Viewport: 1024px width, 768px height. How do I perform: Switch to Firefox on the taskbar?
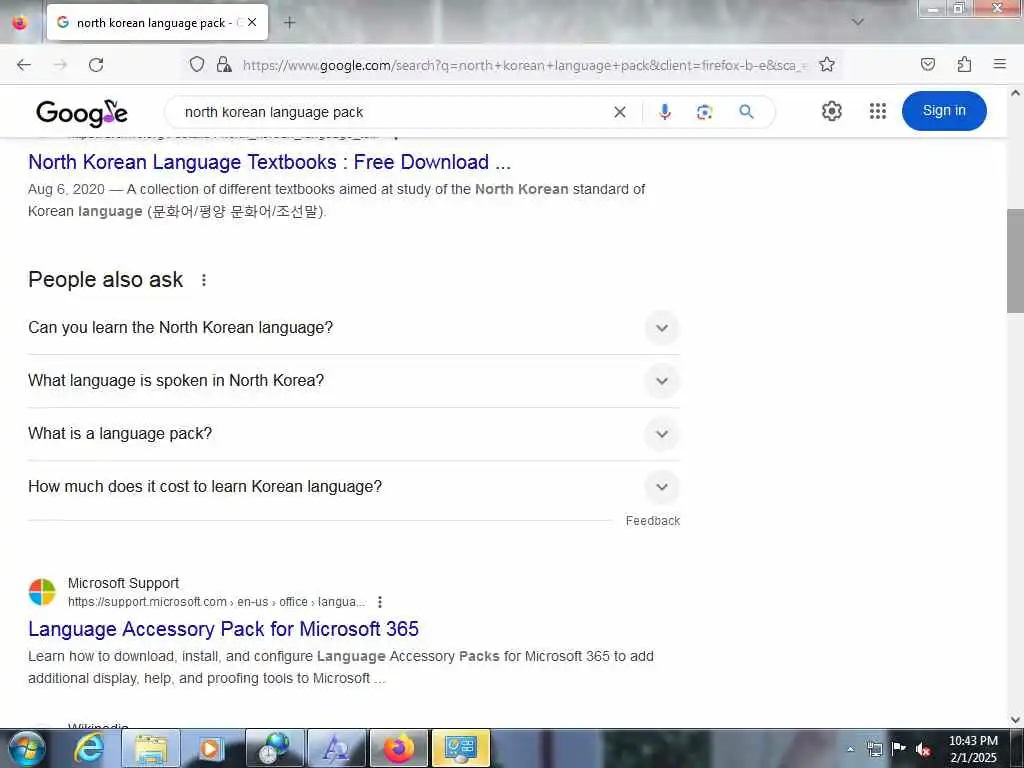coord(398,748)
